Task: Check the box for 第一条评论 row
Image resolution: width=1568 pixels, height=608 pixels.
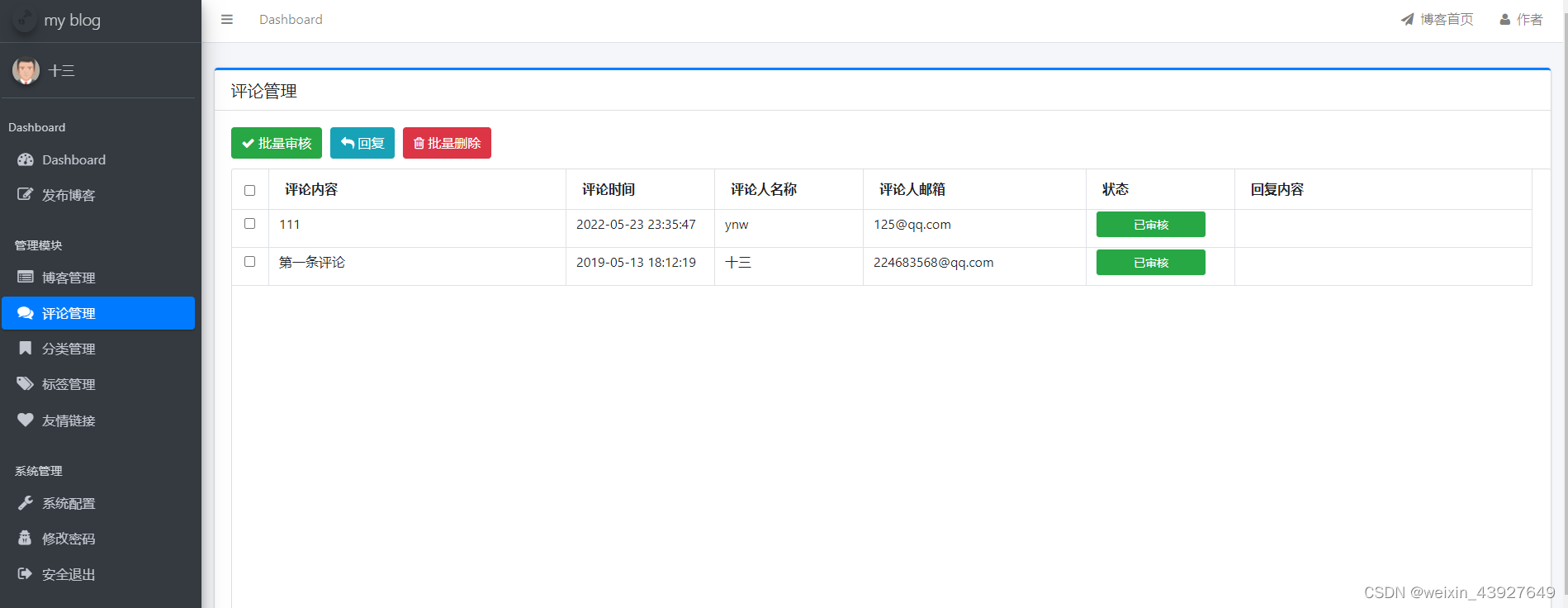Action: [x=250, y=262]
